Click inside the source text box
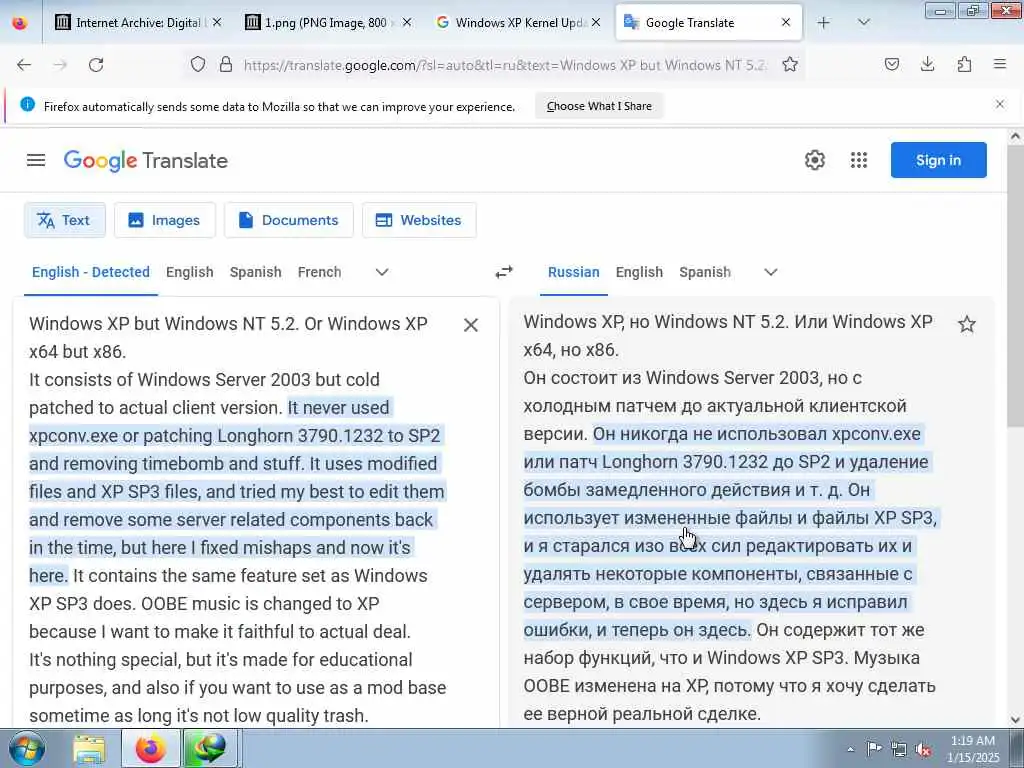The width and height of the screenshot is (1024, 768). point(238,519)
